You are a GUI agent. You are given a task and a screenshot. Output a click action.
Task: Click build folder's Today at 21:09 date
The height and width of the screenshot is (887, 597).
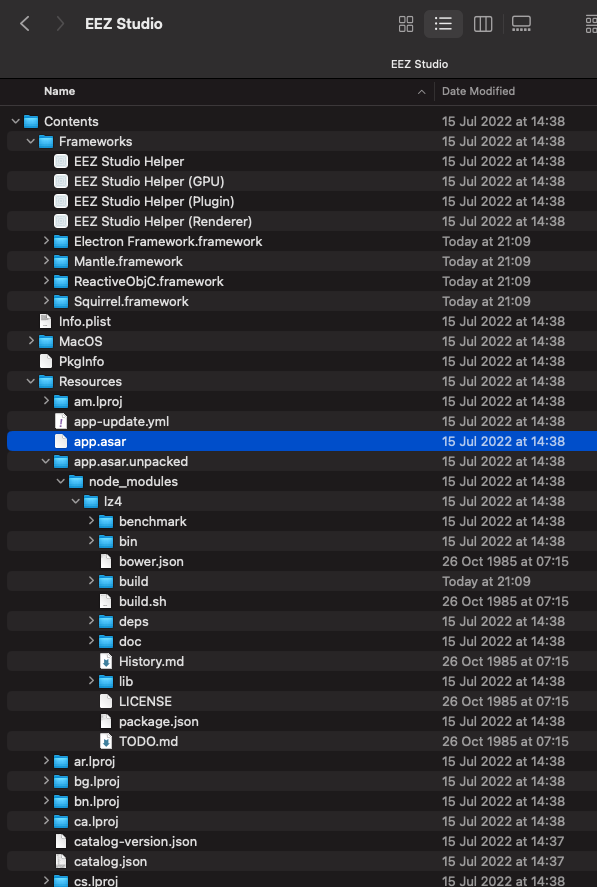click(x=486, y=581)
